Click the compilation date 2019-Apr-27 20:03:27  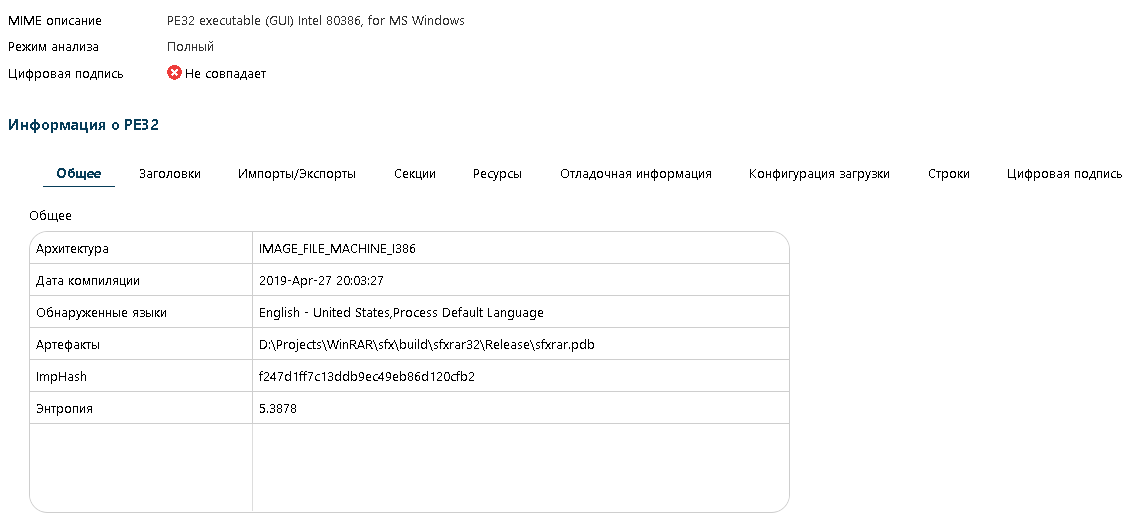(321, 281)
